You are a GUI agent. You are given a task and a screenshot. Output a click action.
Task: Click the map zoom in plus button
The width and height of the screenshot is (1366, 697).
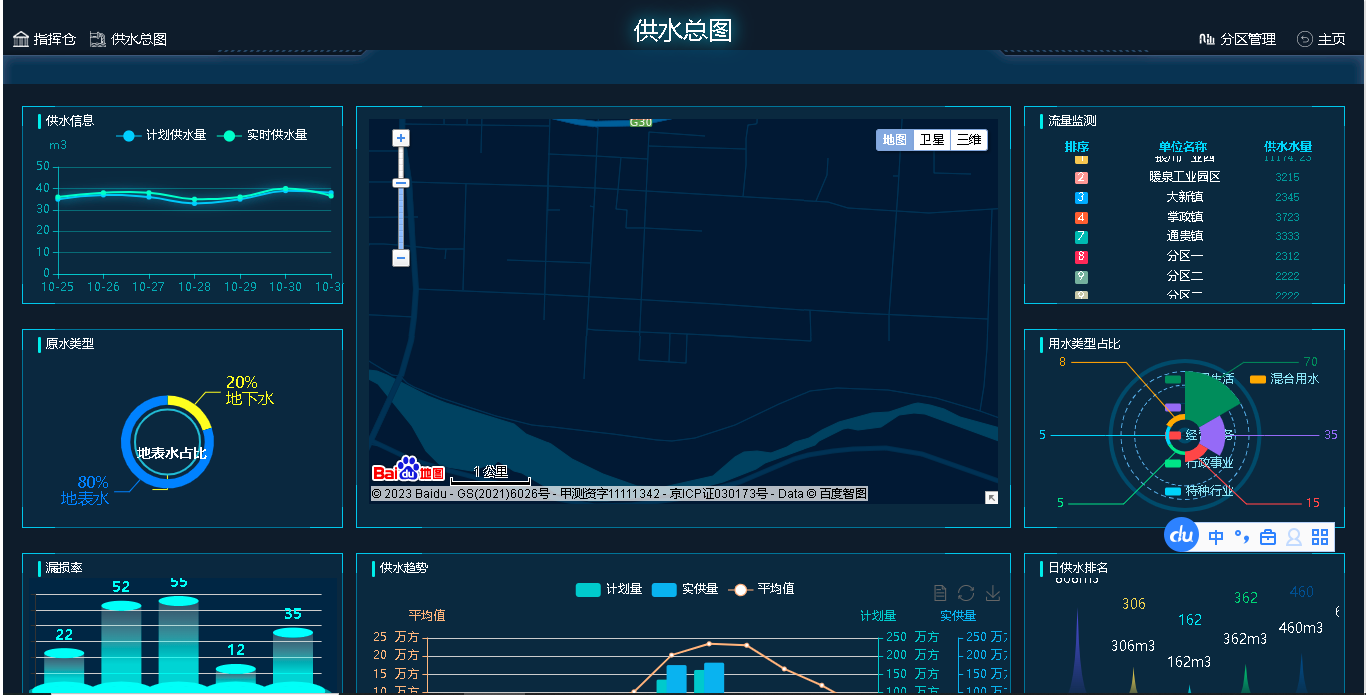pos(401,138)
